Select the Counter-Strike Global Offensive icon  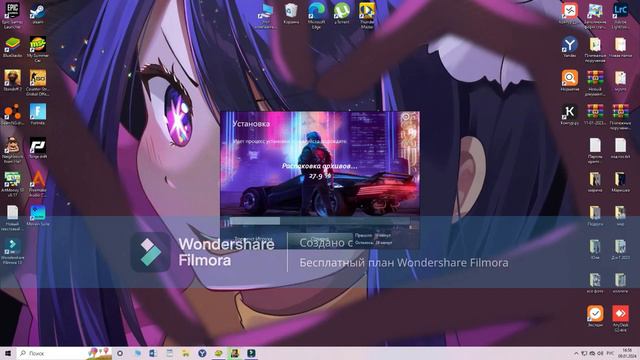tap(38, 83)
